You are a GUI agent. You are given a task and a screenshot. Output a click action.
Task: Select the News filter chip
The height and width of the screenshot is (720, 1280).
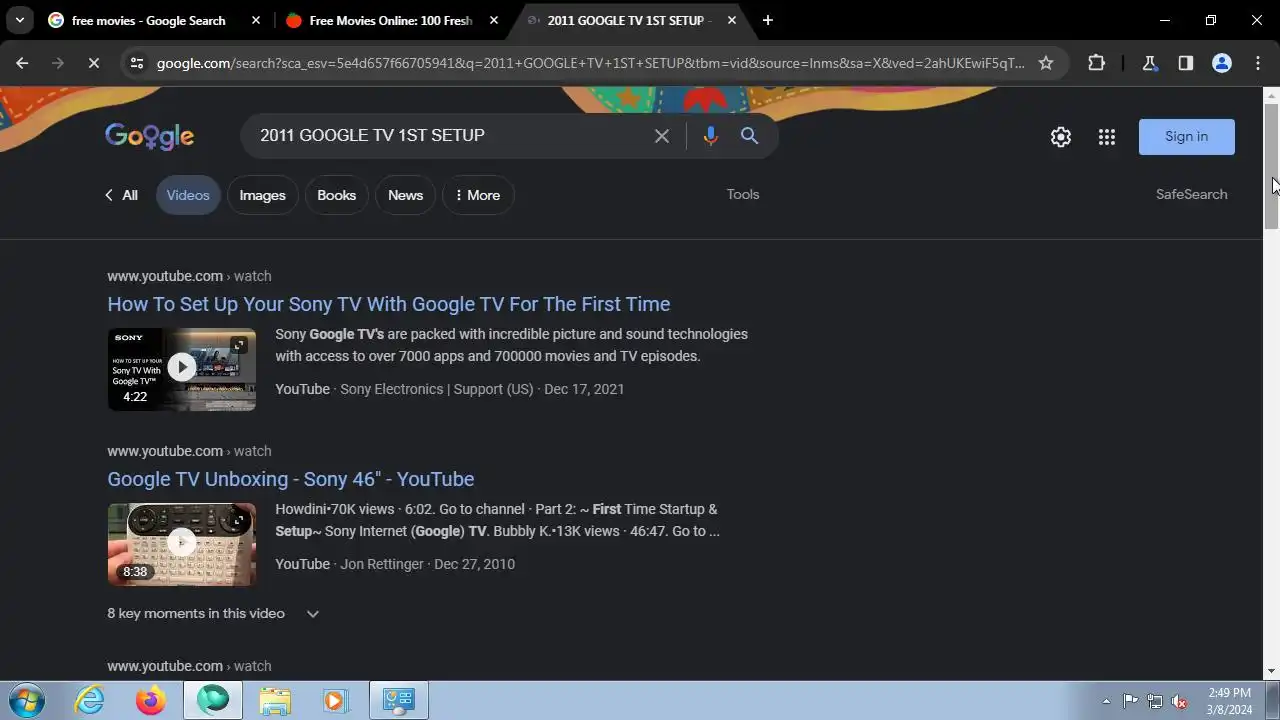[405, 195]
